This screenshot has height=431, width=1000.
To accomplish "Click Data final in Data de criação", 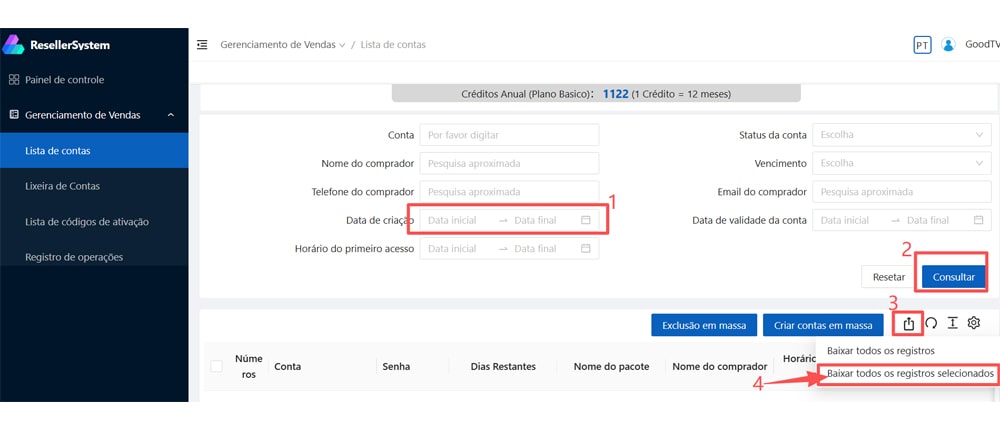I will [x=536, y=220].
